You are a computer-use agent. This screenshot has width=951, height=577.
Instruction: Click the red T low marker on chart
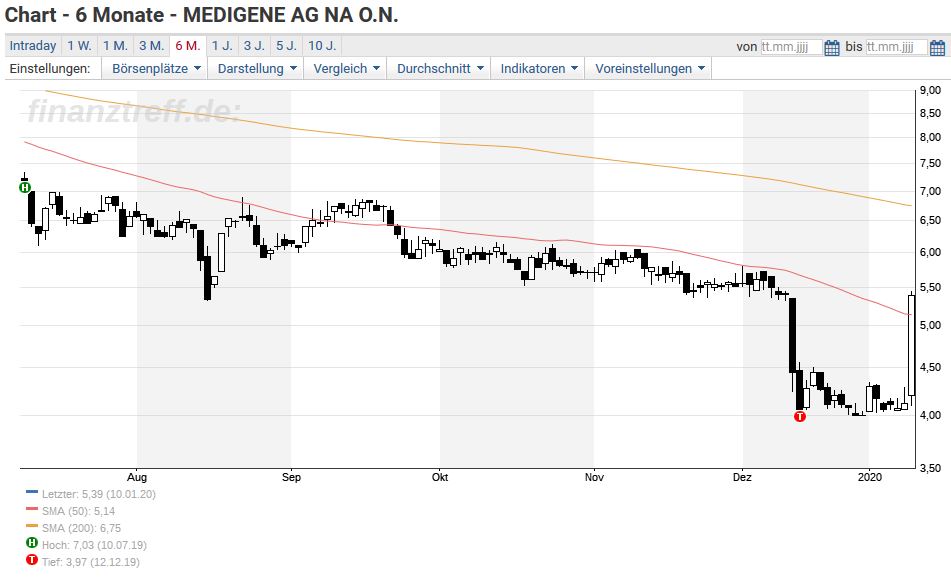coord(800,416)
